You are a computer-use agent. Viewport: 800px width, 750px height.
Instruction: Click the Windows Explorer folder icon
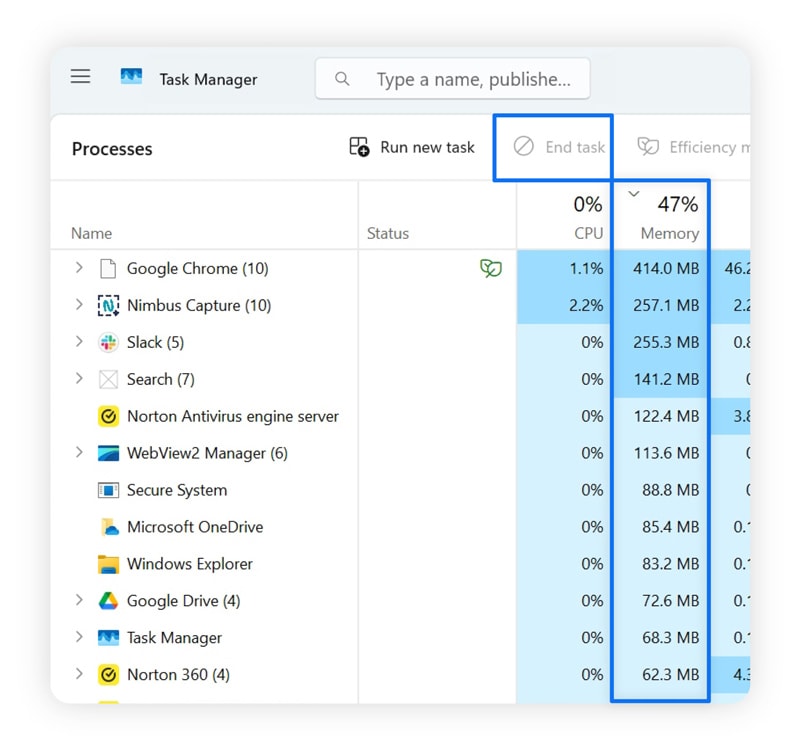107,564
